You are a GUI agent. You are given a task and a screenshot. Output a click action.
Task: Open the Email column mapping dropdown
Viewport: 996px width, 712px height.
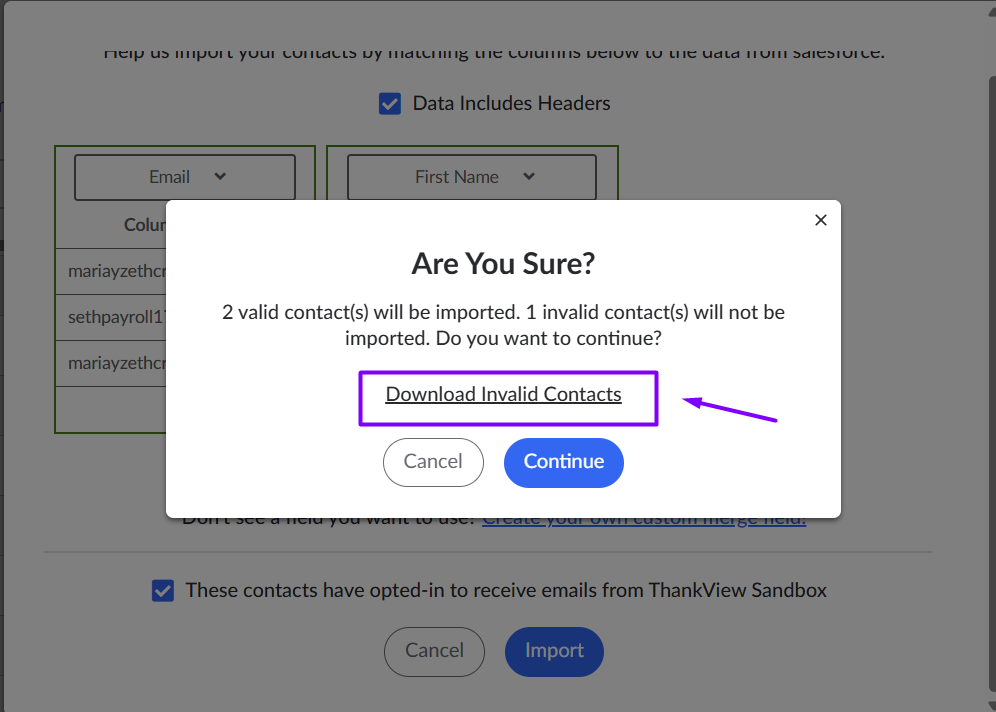(184, 177)
